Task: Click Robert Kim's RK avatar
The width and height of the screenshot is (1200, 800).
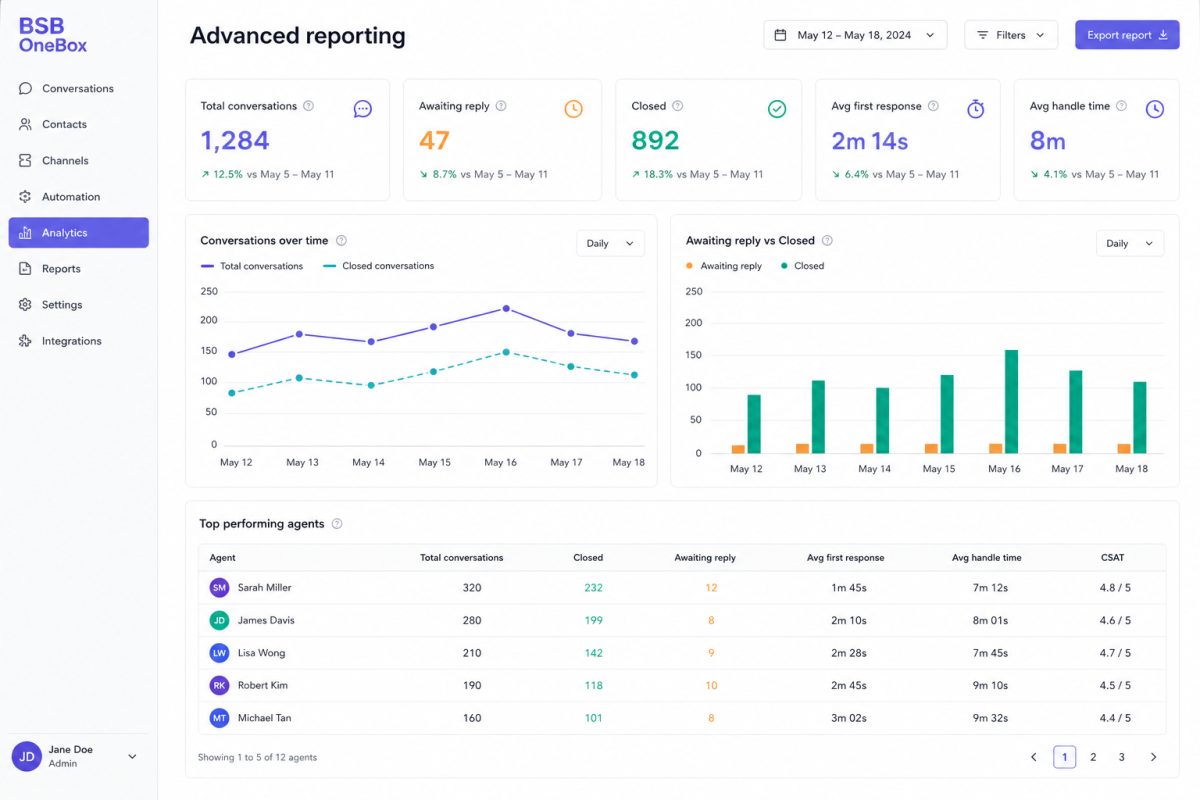Action: pos(219,685)
